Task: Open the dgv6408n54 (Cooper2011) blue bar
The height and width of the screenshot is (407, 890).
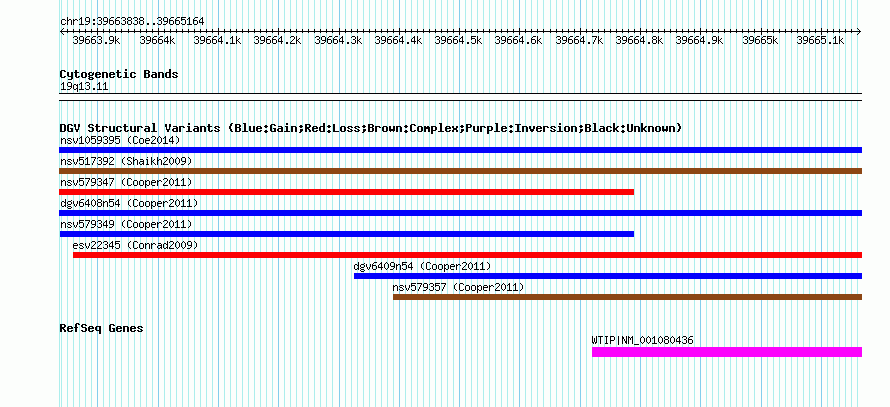Action: (x=460, y=213)
